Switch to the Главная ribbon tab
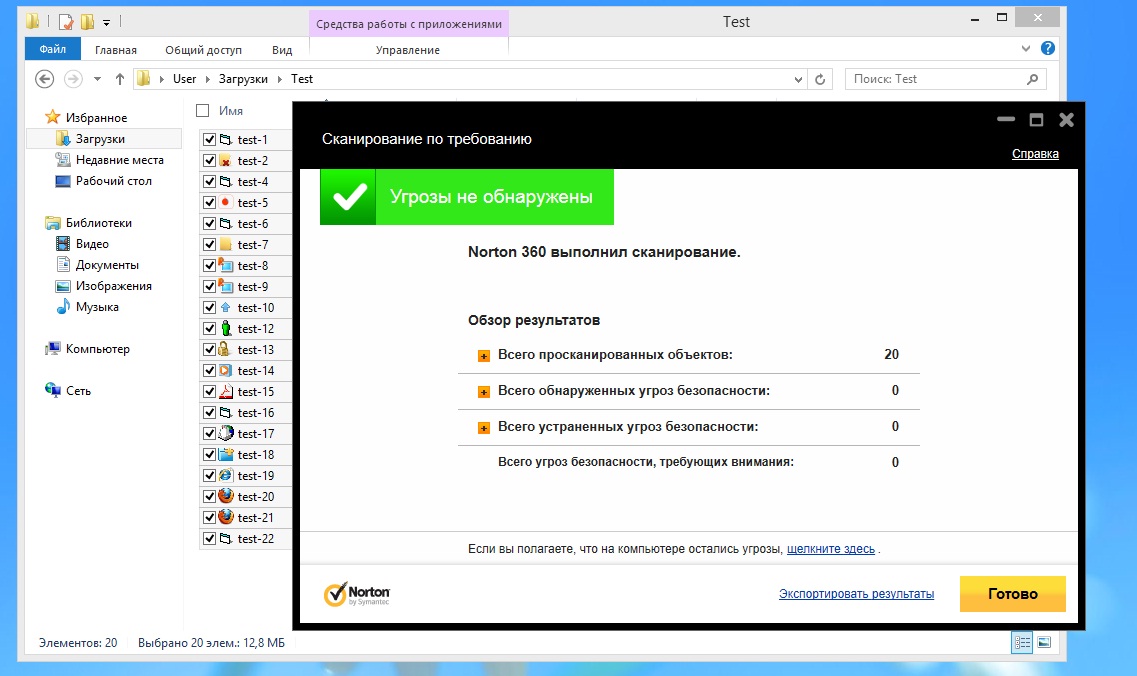 pos(116,50)
